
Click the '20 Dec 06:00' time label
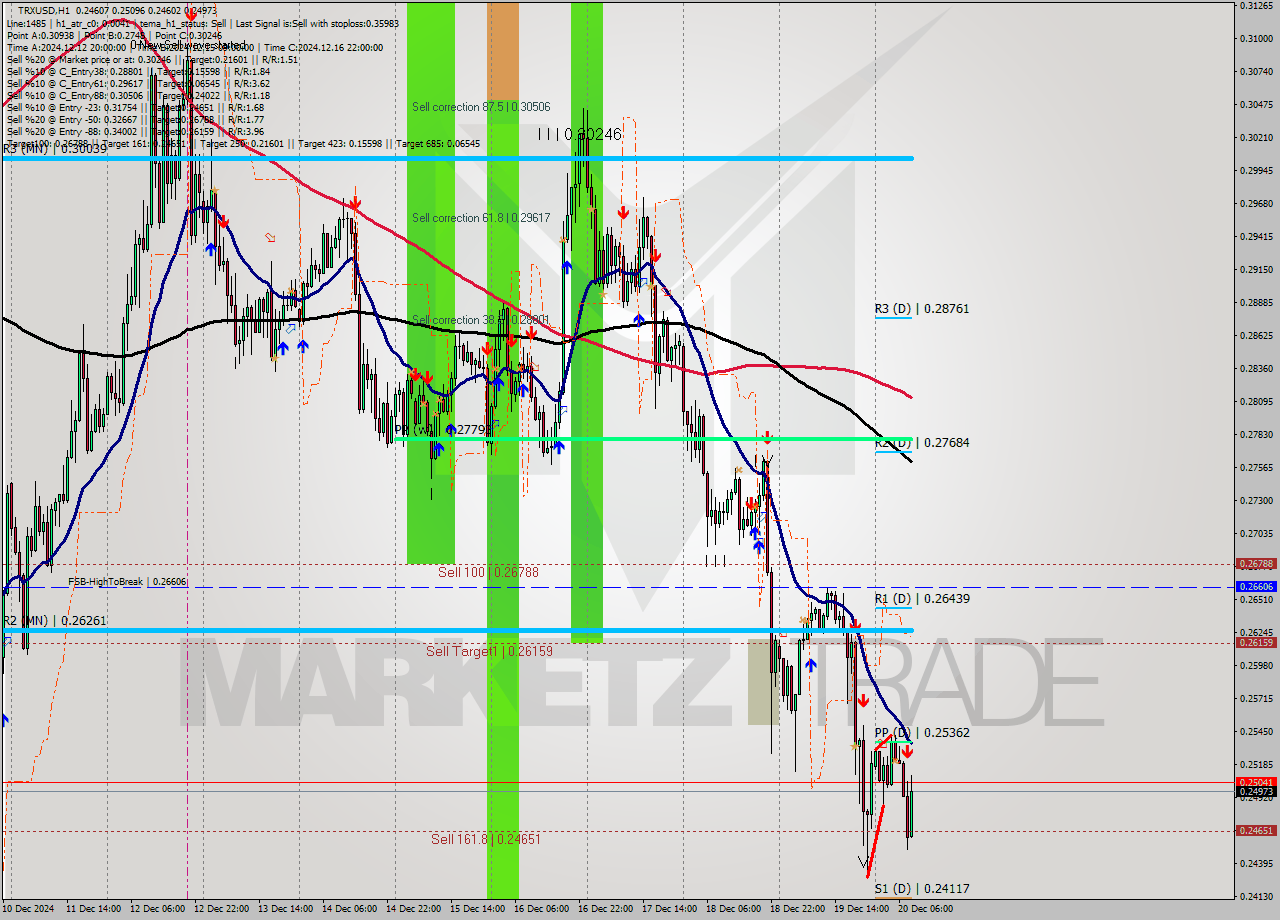coord(926,909)
